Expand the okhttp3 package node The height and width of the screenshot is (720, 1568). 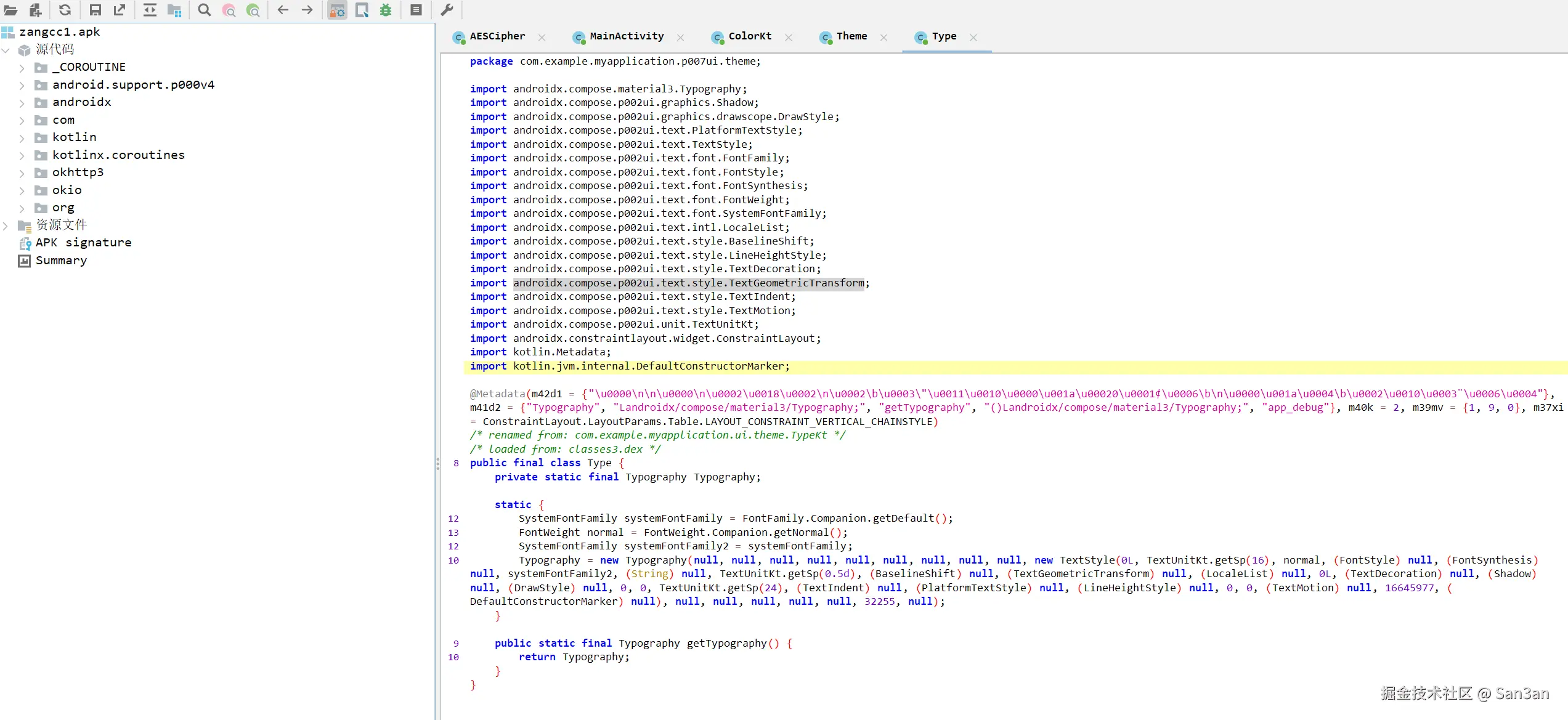[x=22, y=173]
